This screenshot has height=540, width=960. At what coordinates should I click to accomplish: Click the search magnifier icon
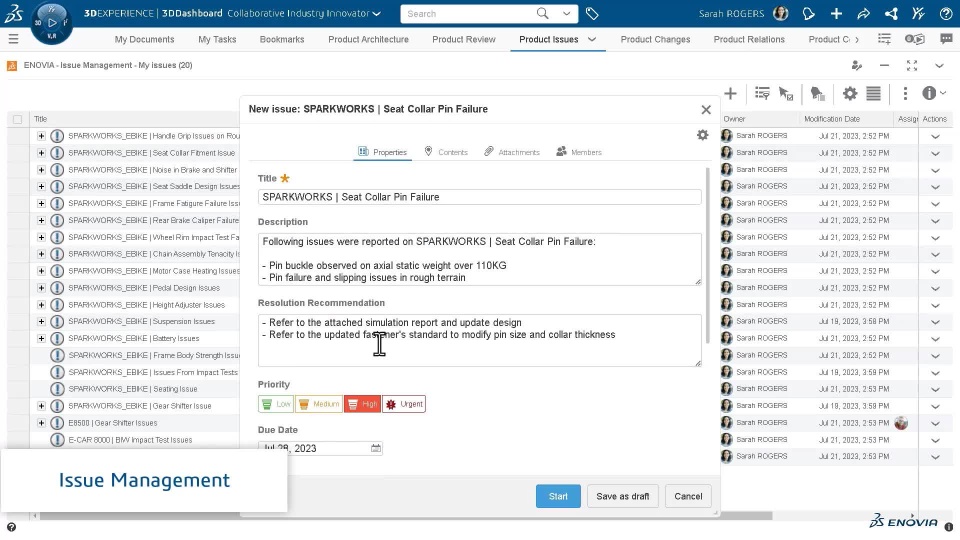pyautogui.click(x=542, y=13)
